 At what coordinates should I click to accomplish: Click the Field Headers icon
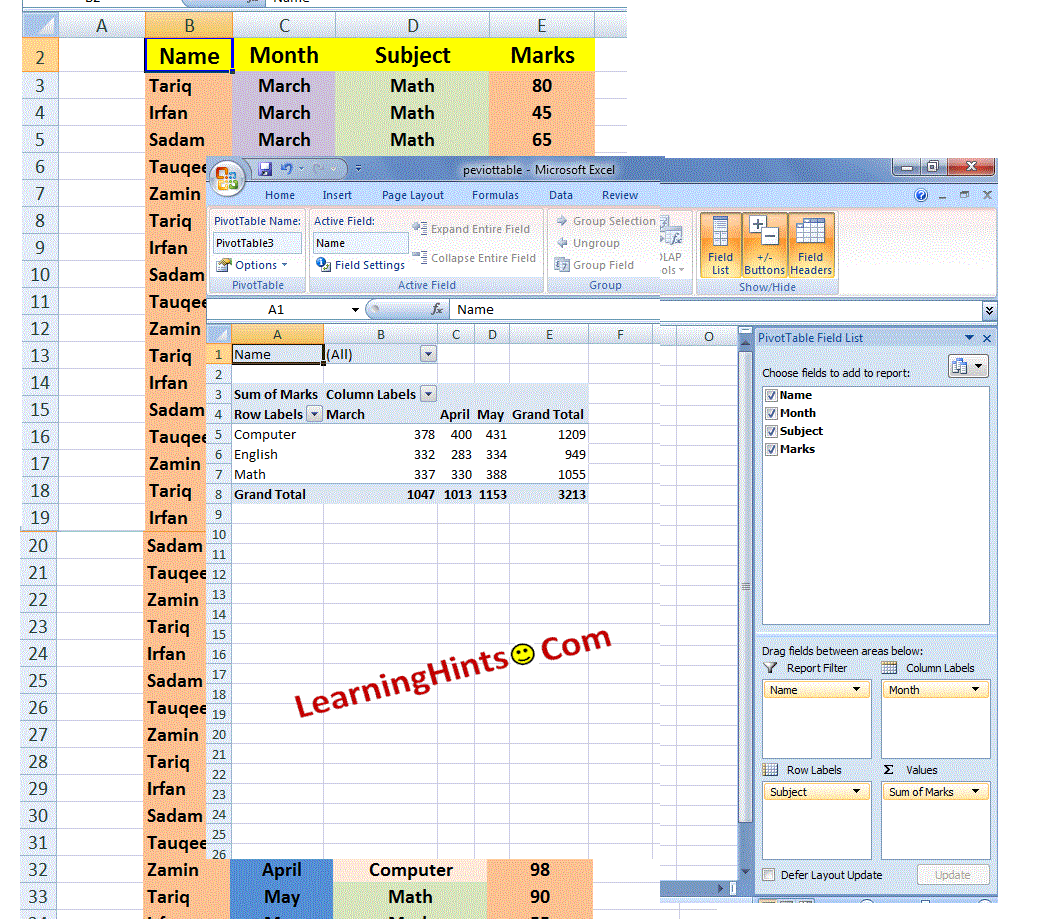point(810,243)
